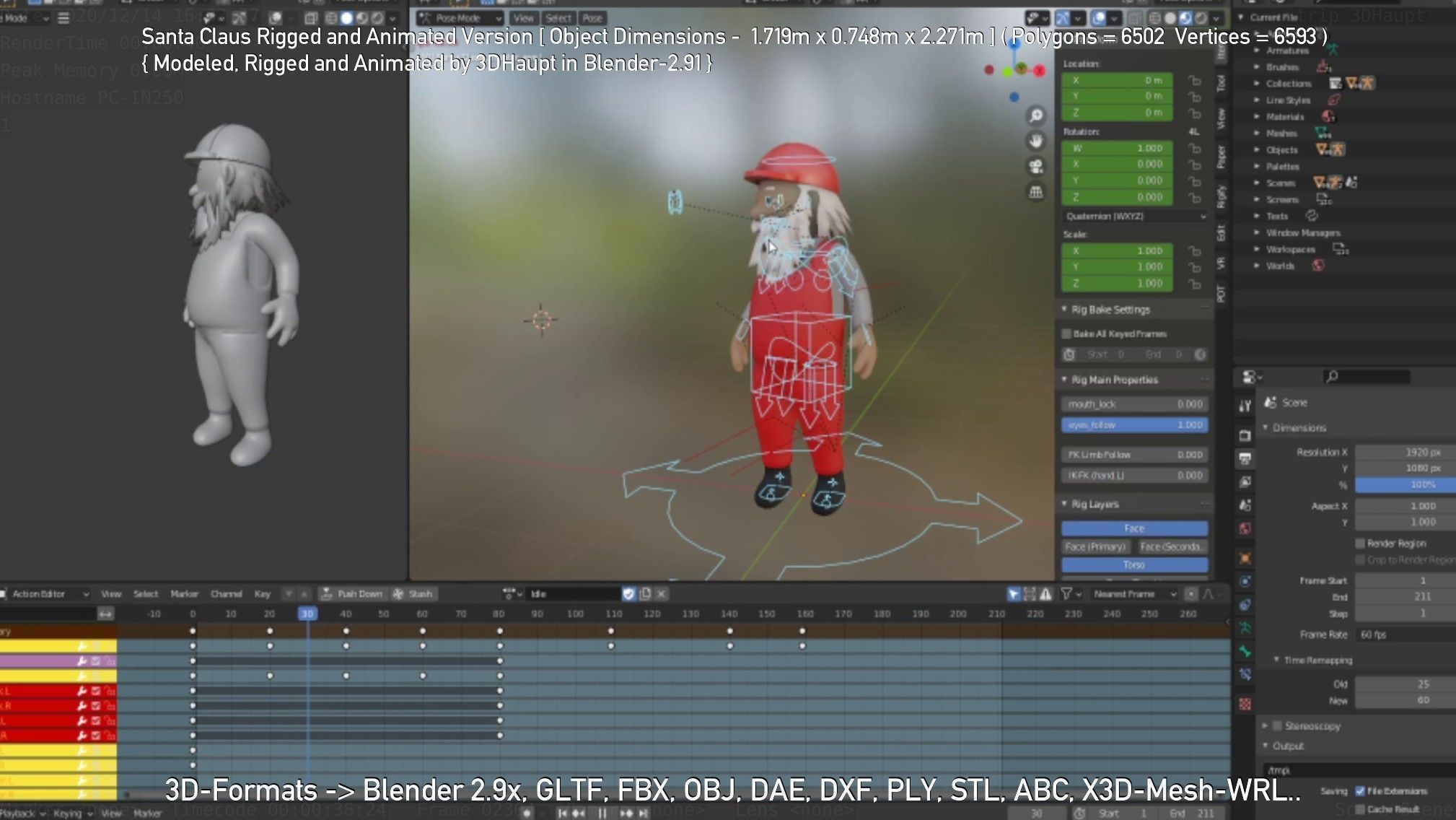
Task: Click the pan view hand icon
Action: [x=1036, y=141]
